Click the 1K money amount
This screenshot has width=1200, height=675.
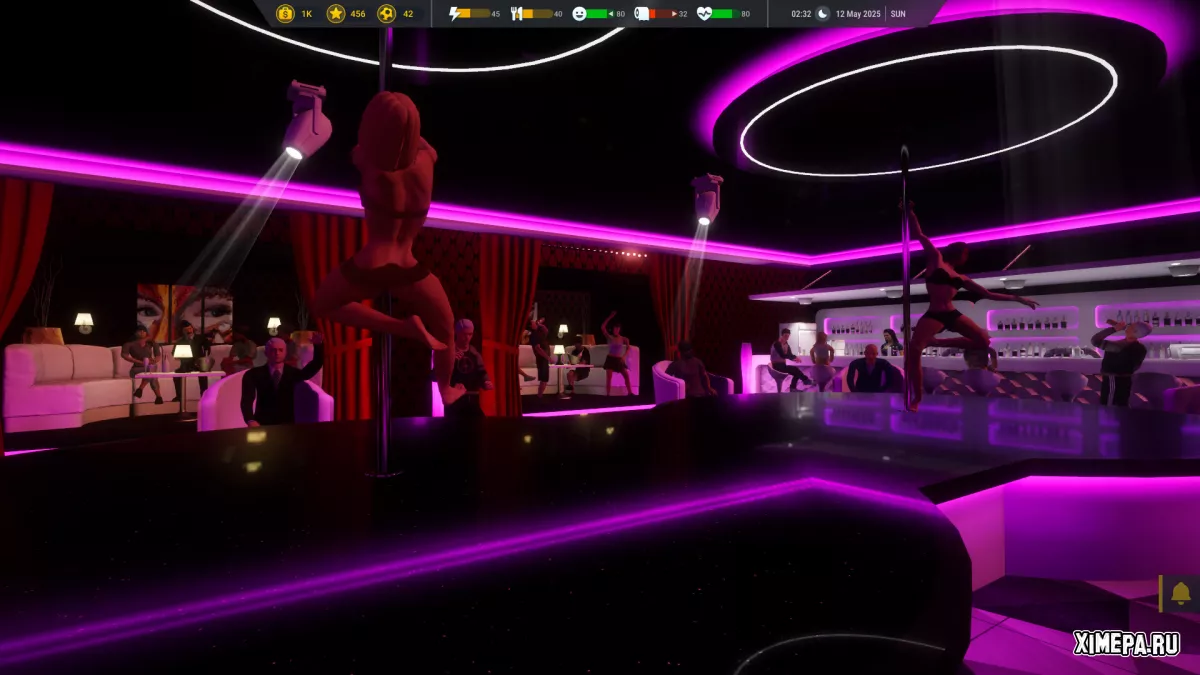tap(306, 14)
